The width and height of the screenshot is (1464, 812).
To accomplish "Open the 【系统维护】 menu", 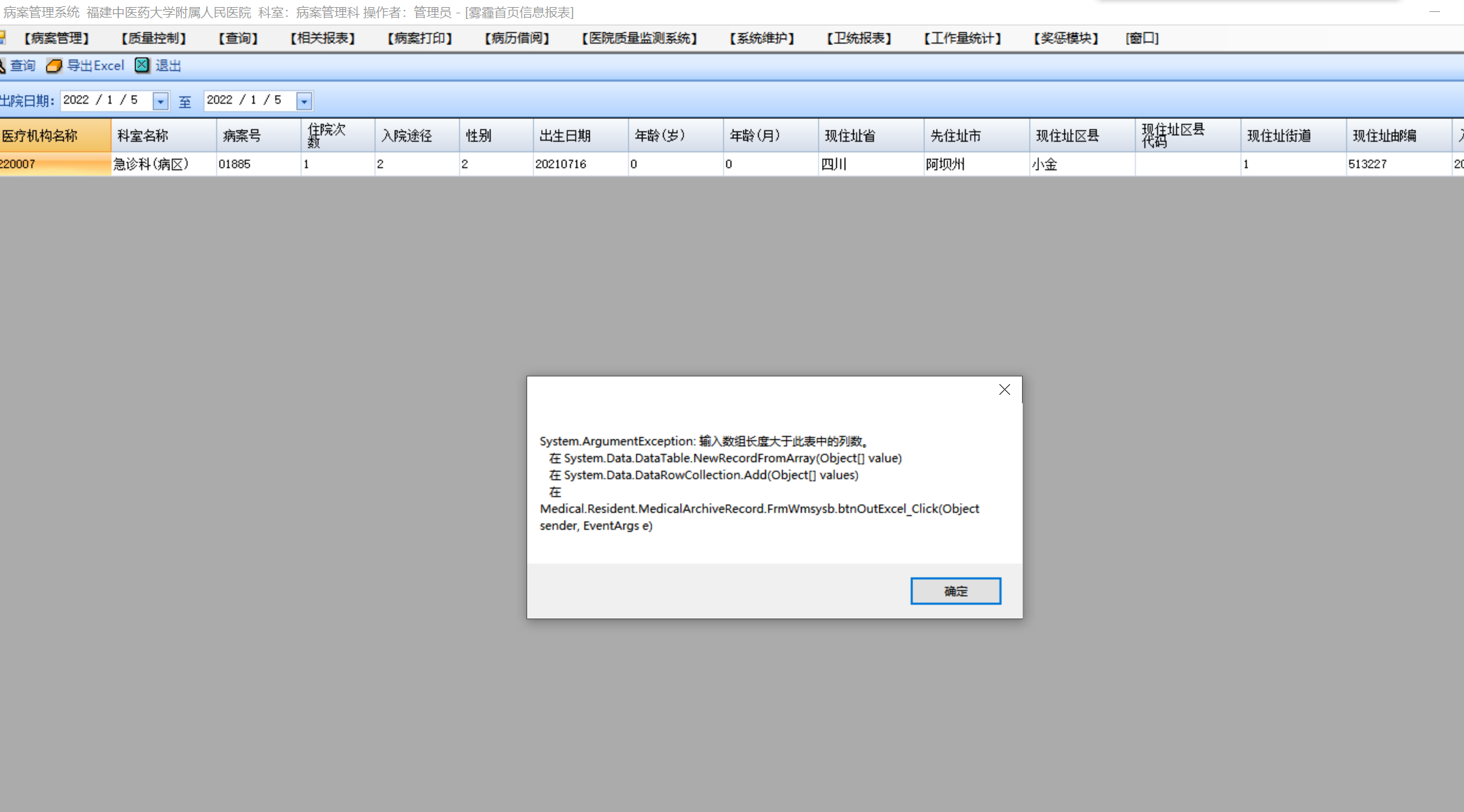I will tap(762, 39).
